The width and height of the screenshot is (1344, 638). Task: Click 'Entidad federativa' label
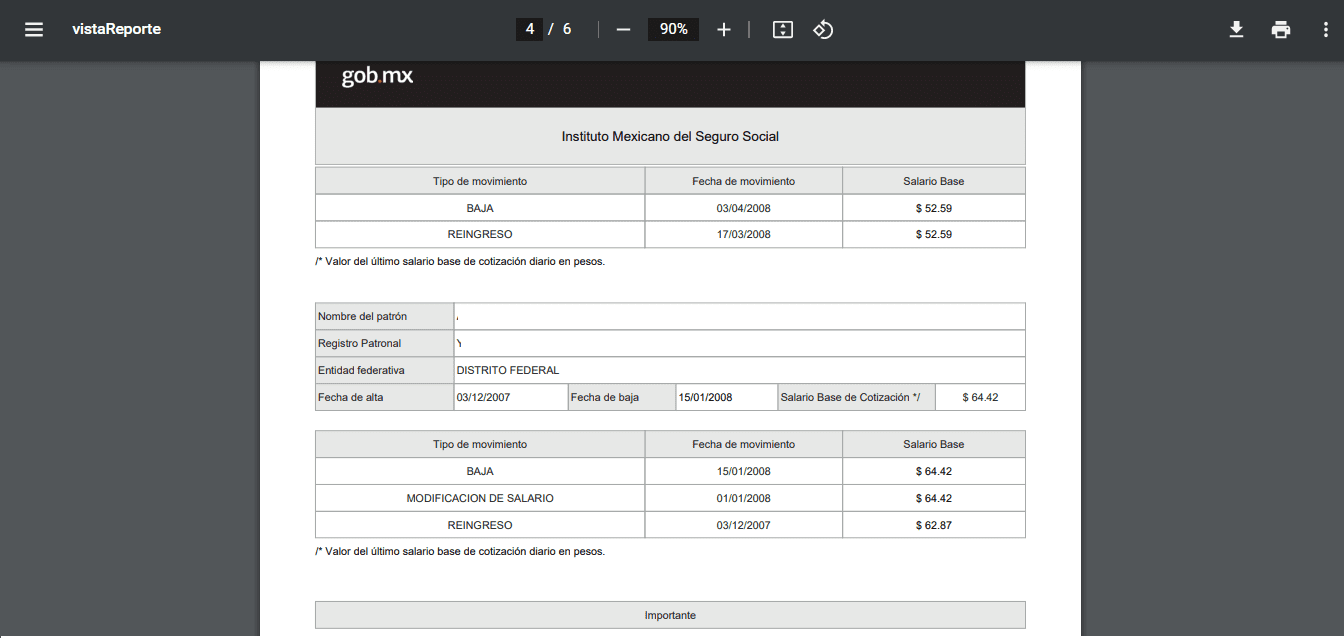click(361, 370)
